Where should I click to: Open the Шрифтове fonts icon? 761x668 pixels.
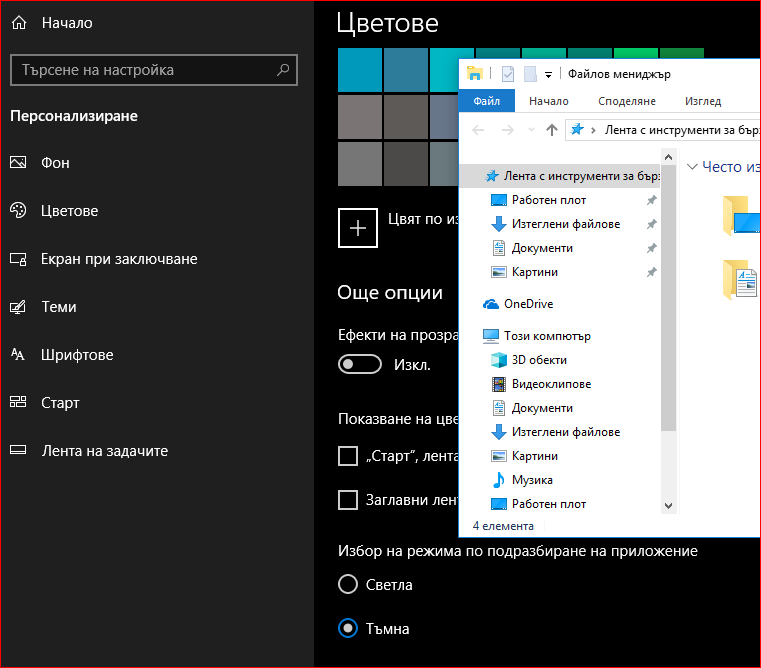(x=18, y=354)
